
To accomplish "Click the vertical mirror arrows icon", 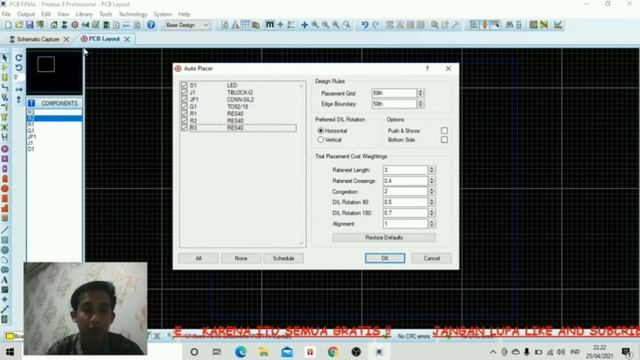I will (x=19, y=99).
